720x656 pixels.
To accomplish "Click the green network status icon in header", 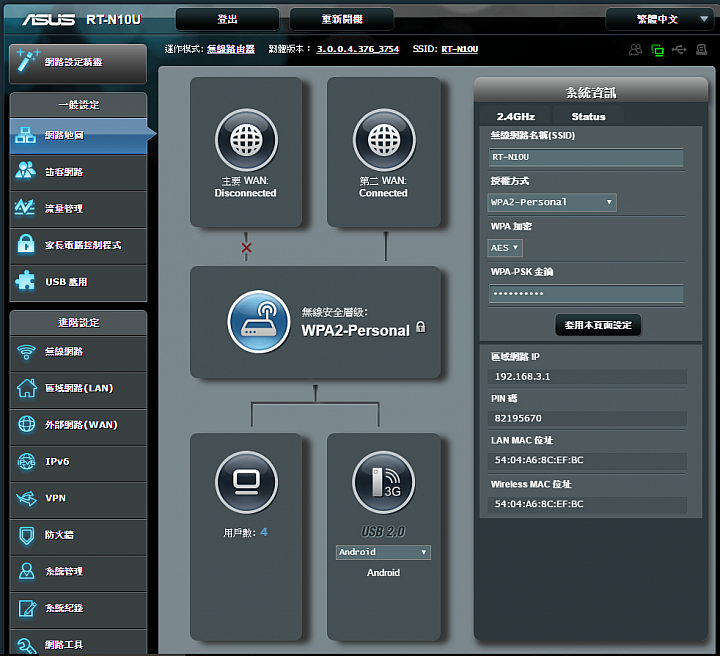I will click(x=658, y=50).
